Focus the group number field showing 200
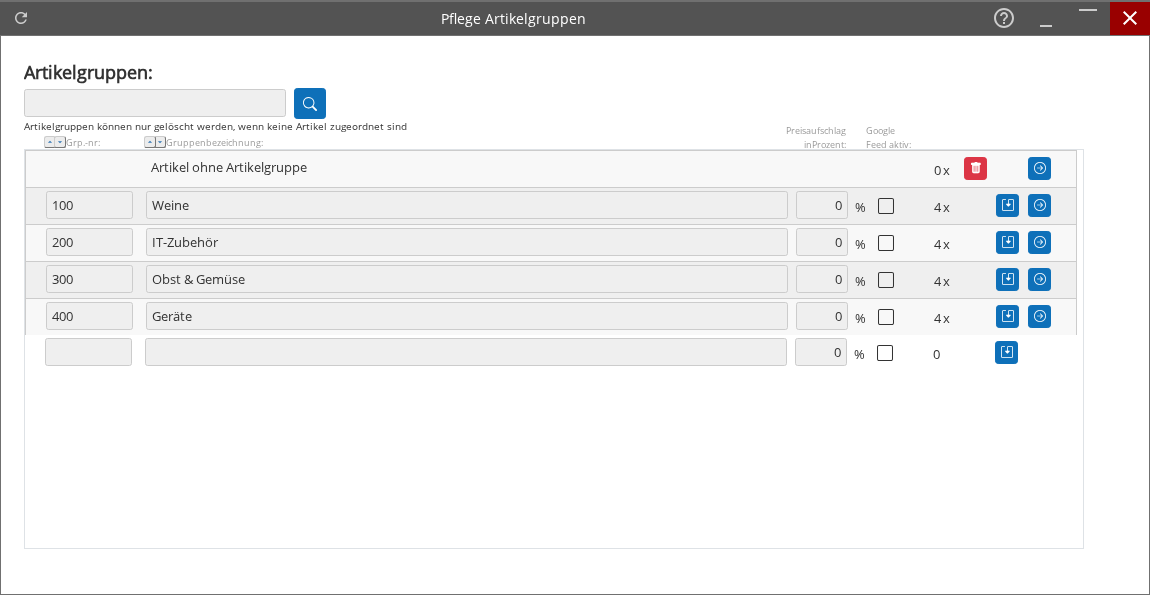Viewport: 1150px width, 595px height. pos(89,242)
